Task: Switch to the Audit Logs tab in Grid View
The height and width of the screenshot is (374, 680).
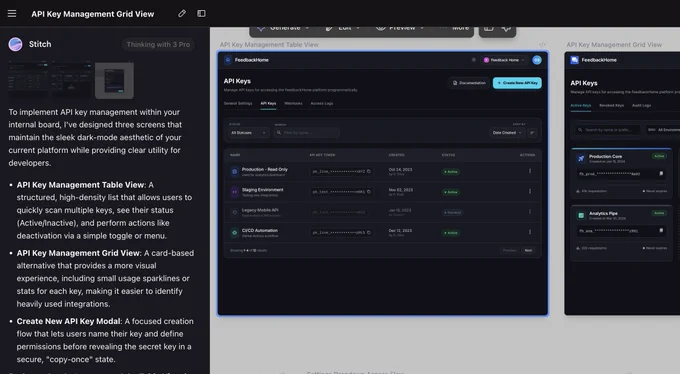Action: pos(641,105)
